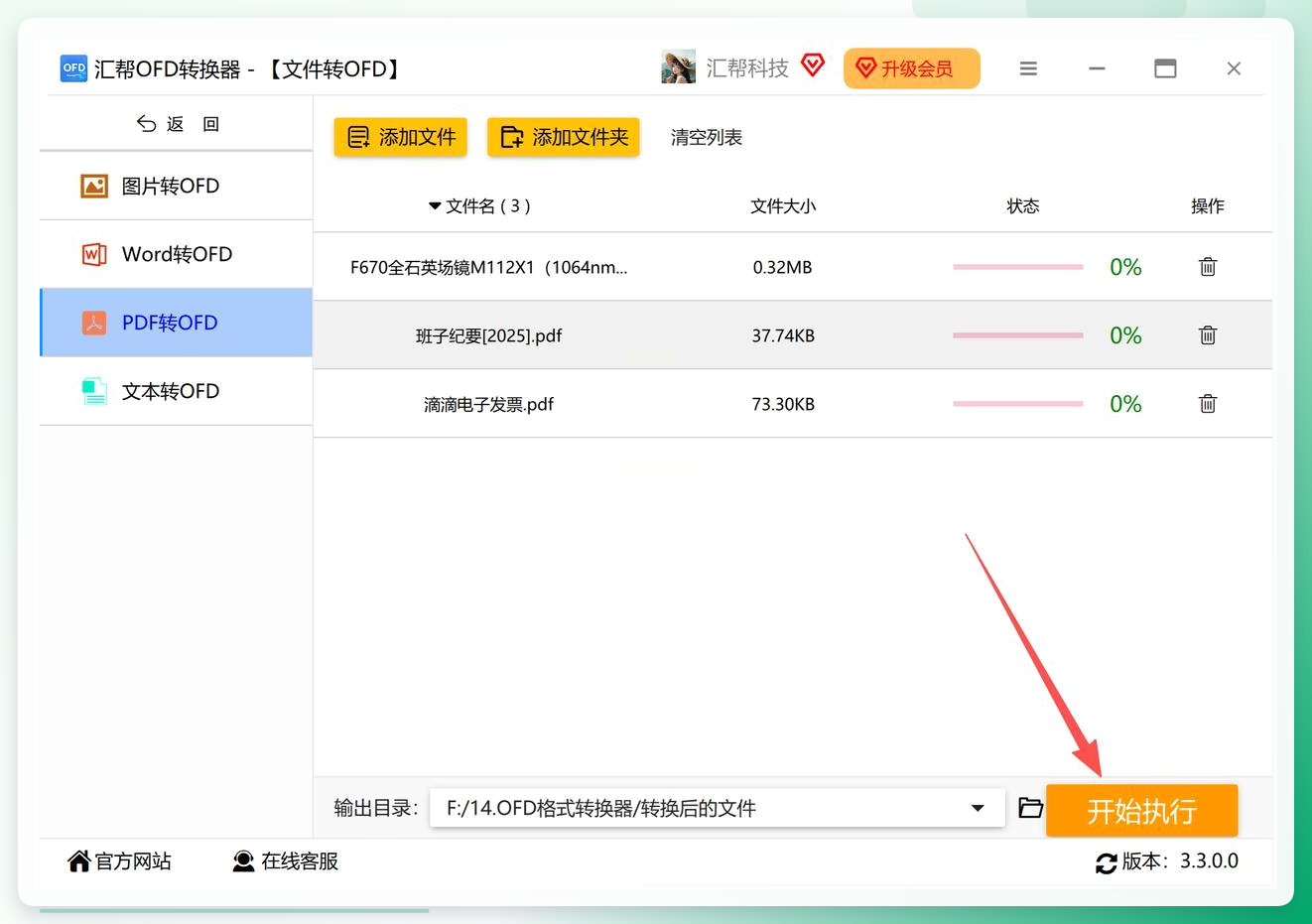Viewport: 1312px width, 924px height.
Task: Select PDF转OFD in sidebar
Action: (177, 323)
